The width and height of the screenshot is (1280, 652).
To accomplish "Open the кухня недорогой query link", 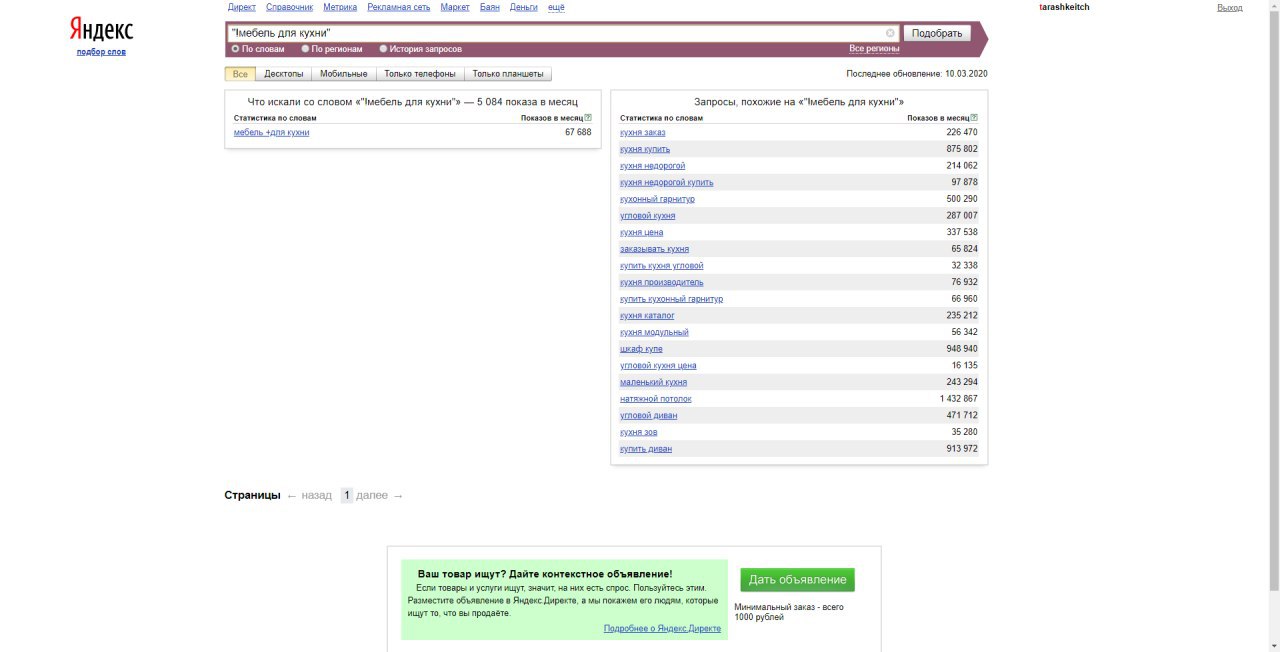I will 653,166.
